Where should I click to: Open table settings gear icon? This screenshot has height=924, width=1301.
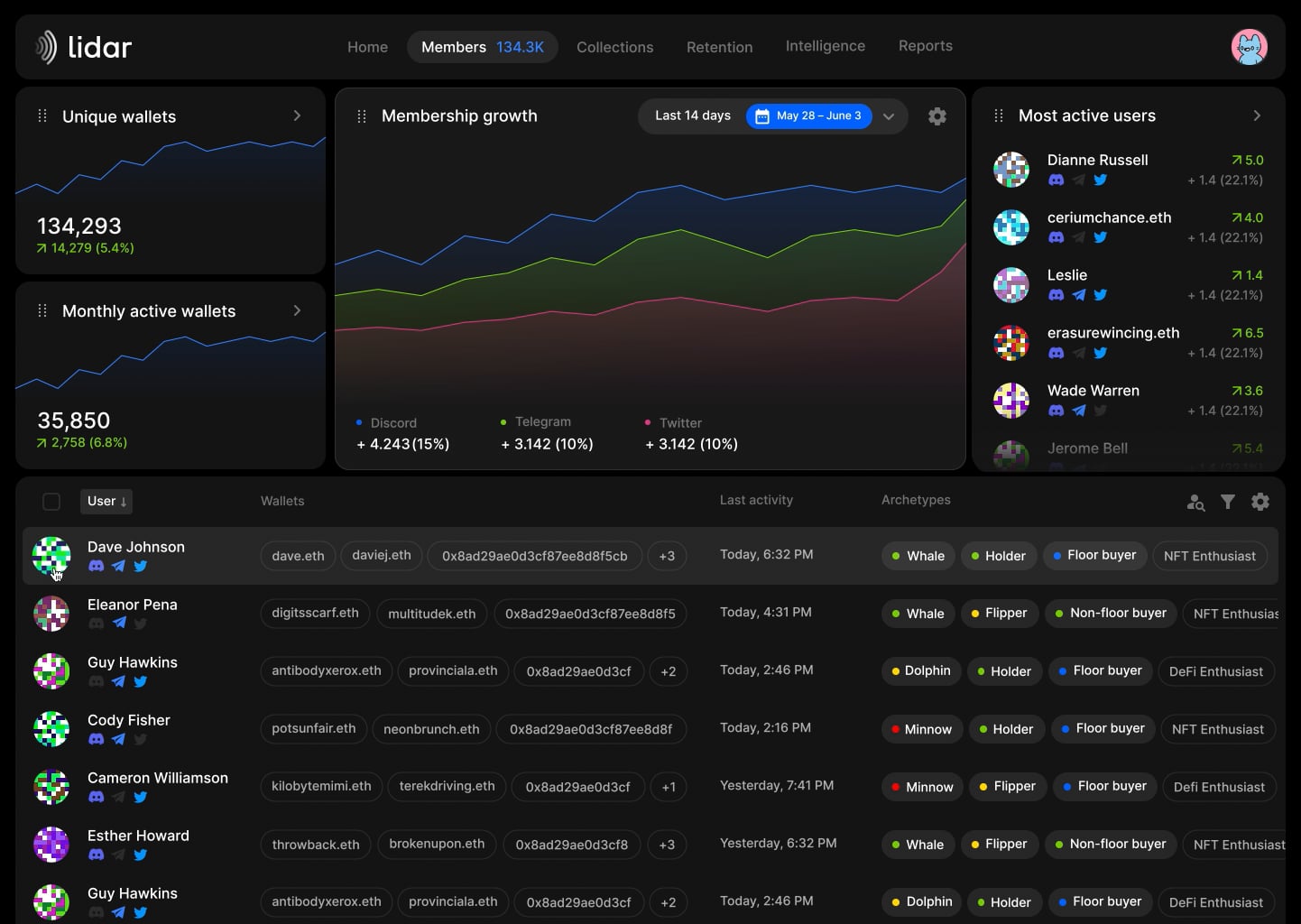tap(1260, 502)
